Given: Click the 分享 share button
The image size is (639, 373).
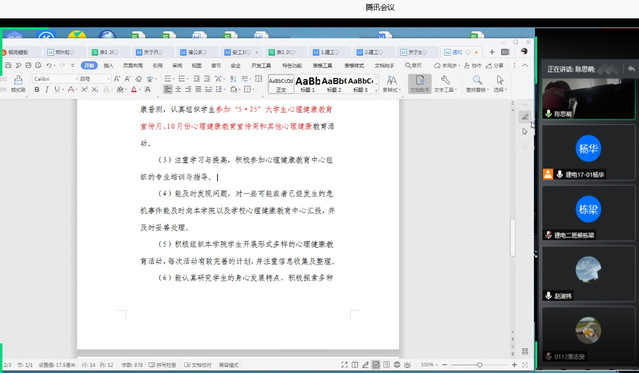Looking at the screenshot, I should 495,65.
